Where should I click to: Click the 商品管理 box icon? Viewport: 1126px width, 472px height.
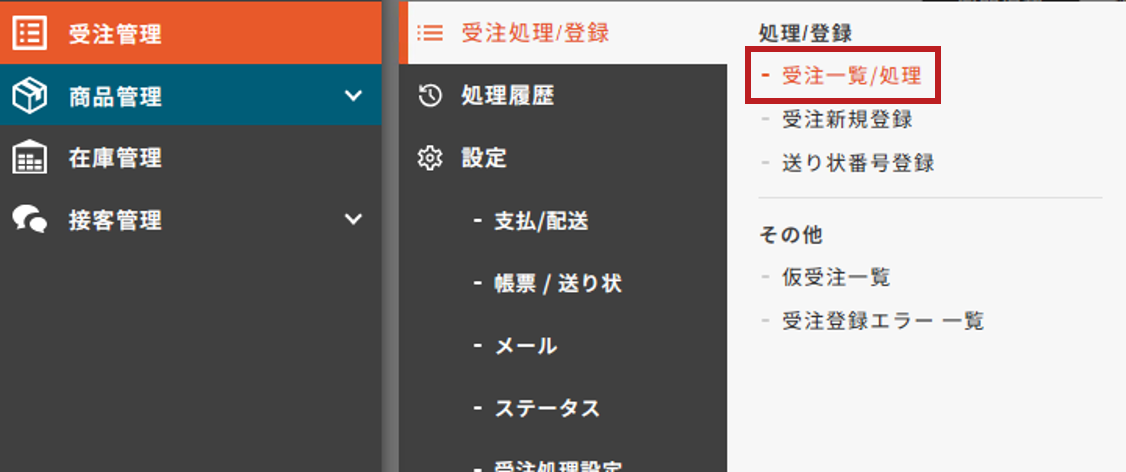coord(30,96)
